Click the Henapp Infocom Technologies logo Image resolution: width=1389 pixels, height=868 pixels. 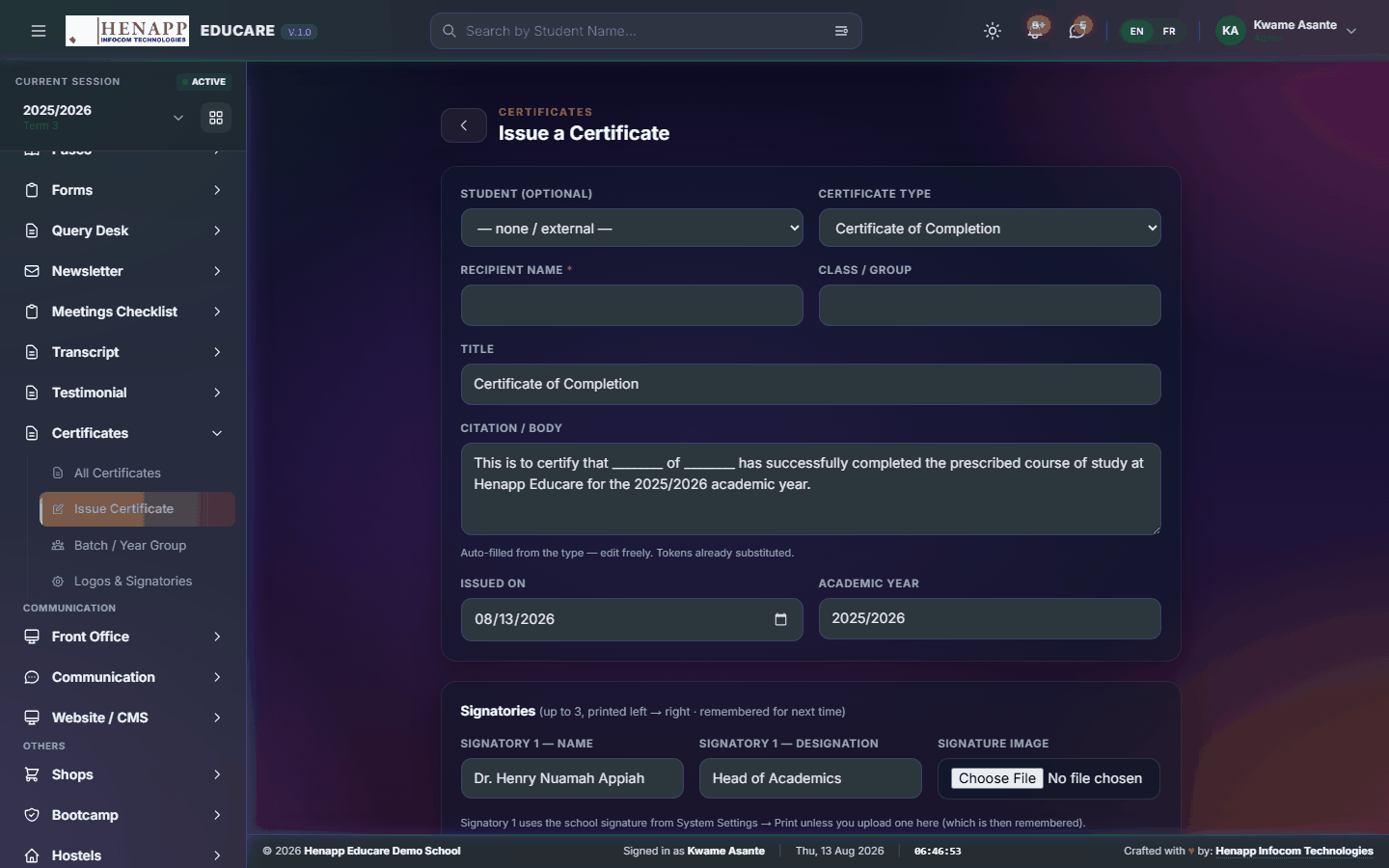(127, 31)
